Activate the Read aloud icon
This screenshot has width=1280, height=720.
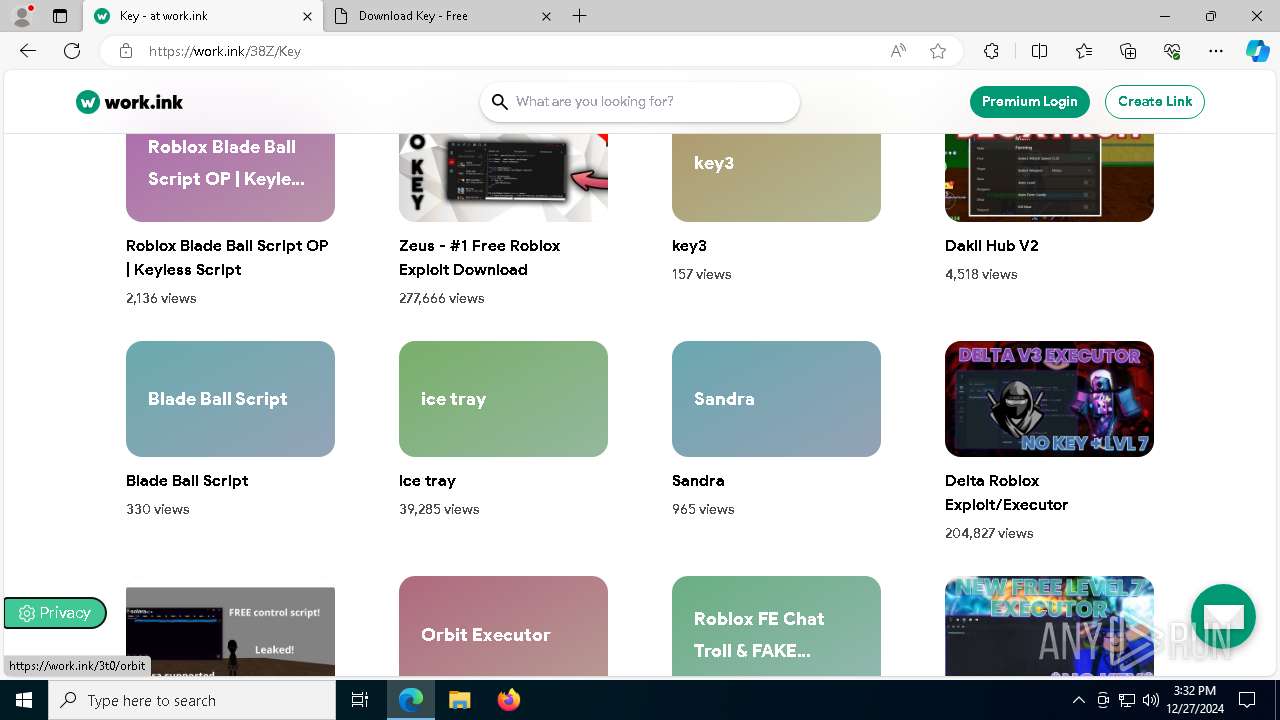coord(898,51)
